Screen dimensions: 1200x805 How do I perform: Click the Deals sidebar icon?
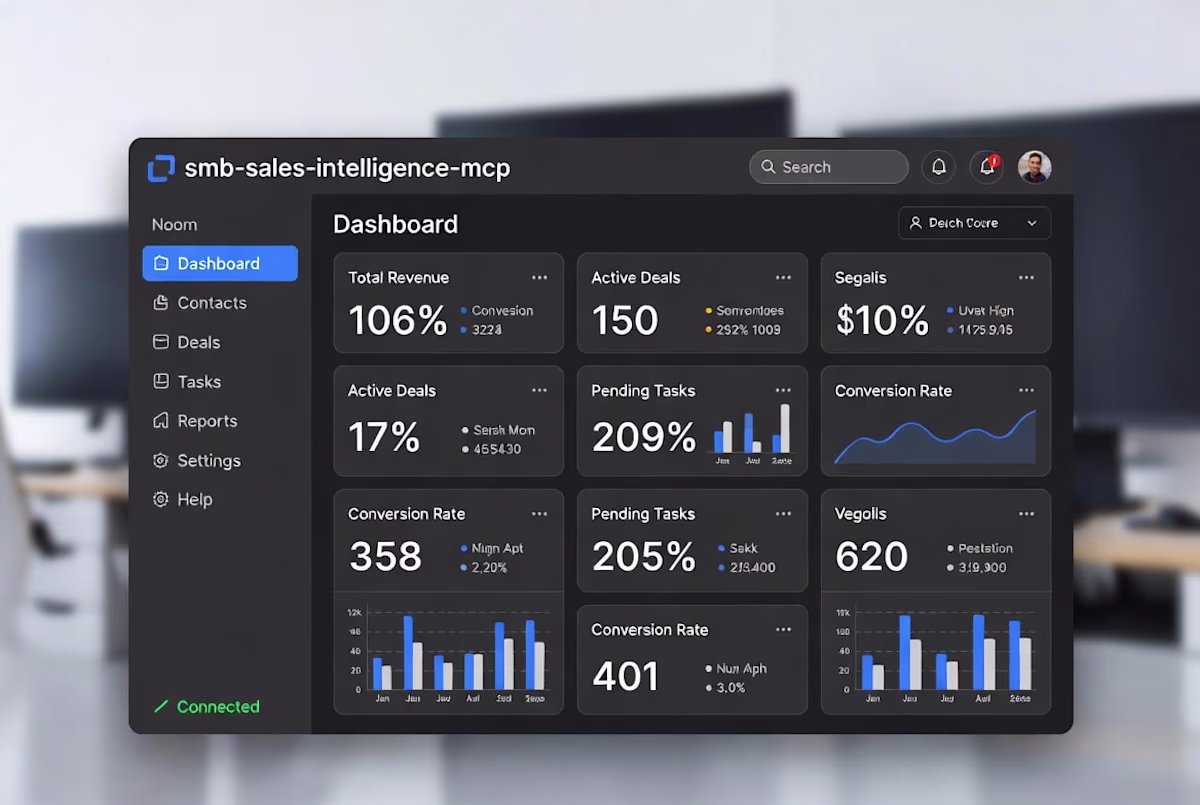(x=160, y=342)
